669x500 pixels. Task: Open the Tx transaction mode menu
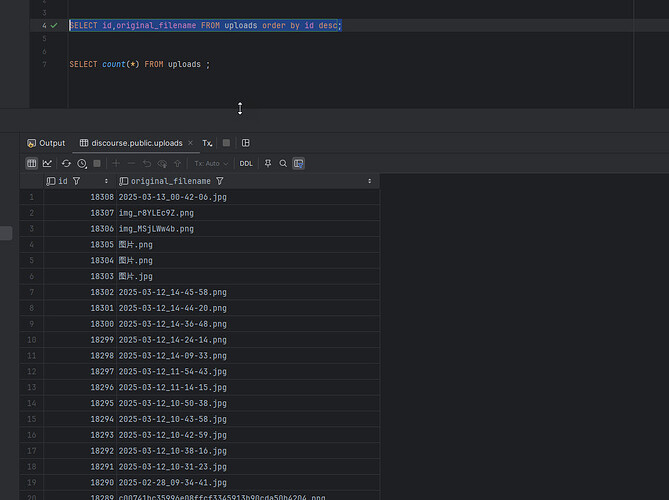[207, 143]
